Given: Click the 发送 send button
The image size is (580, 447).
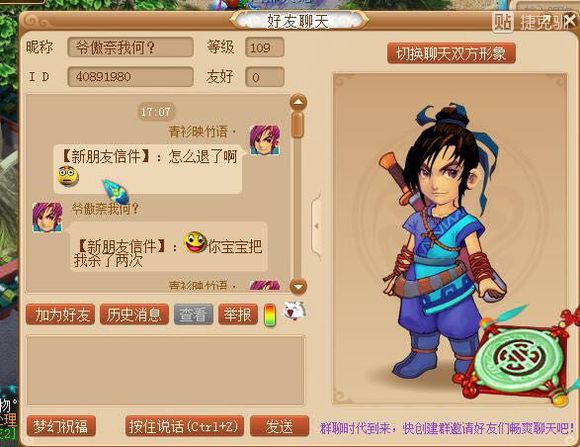Looking at the screenshot, I should [x=279, y=426].
